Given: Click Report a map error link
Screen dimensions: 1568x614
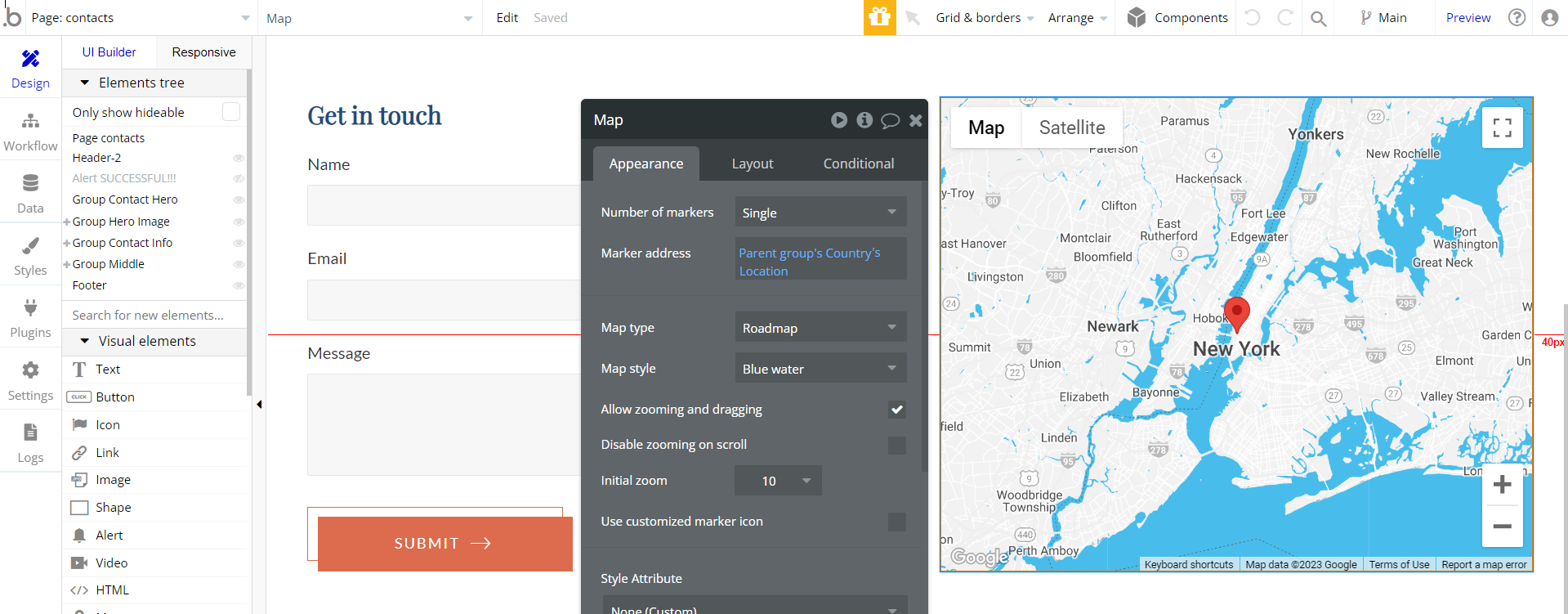Looking at the screenshot, I should tap(1484, 565).
